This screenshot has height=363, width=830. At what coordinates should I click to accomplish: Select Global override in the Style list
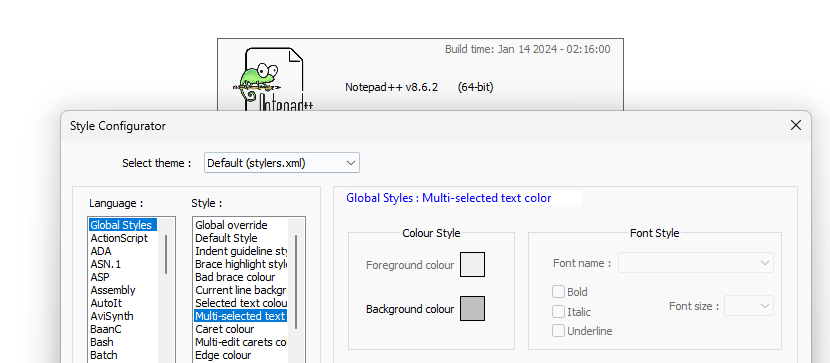click(231, 225)
